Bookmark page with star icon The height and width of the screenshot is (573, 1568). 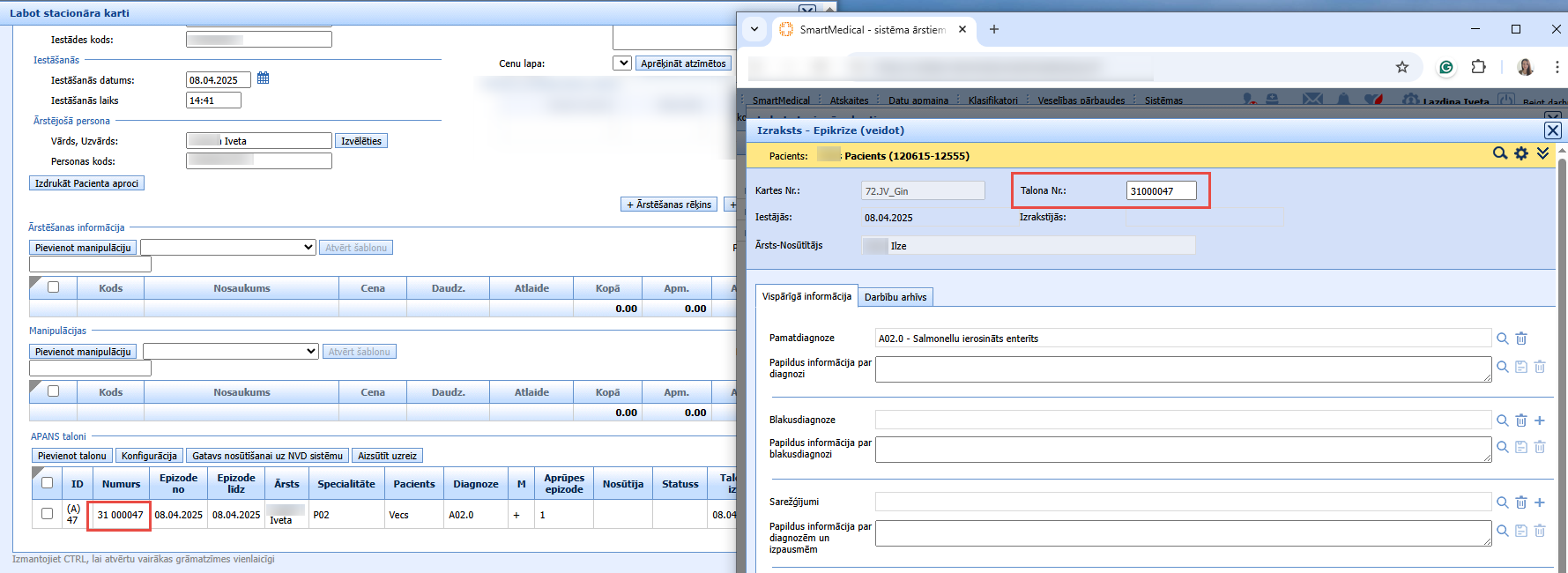pos(1402,67)
